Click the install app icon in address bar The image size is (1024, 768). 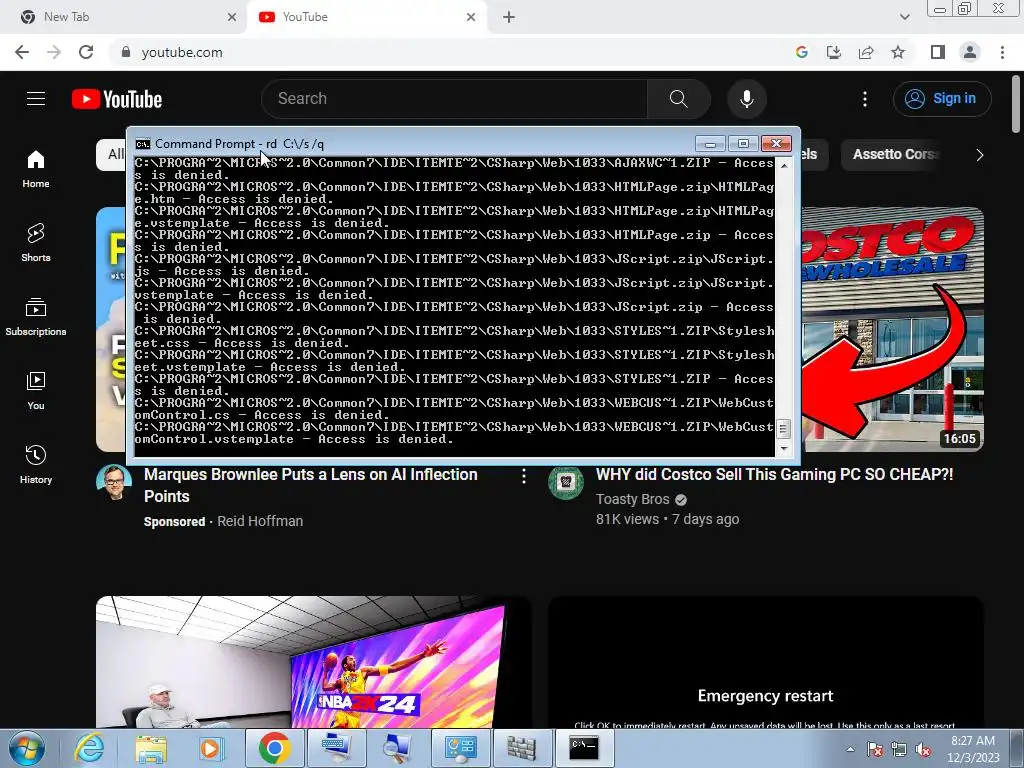(x=834, y=52)
